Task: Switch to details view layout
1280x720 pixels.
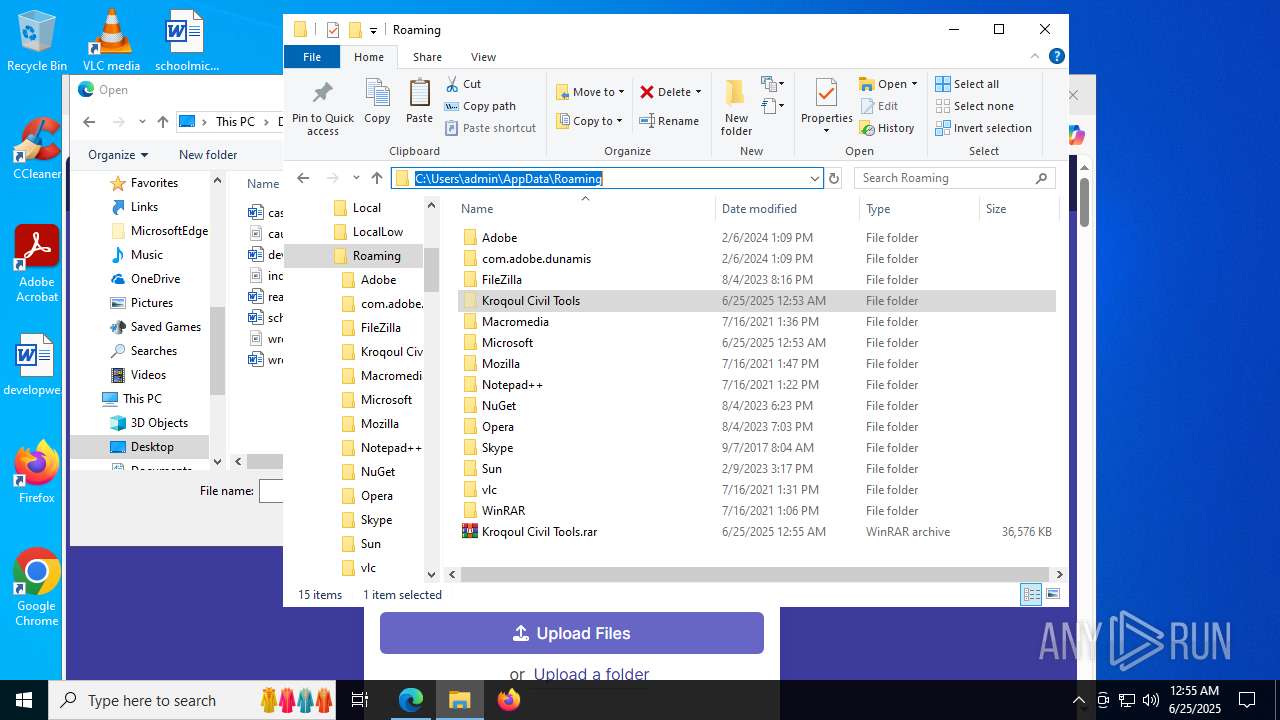Action: pos(1031,595)
